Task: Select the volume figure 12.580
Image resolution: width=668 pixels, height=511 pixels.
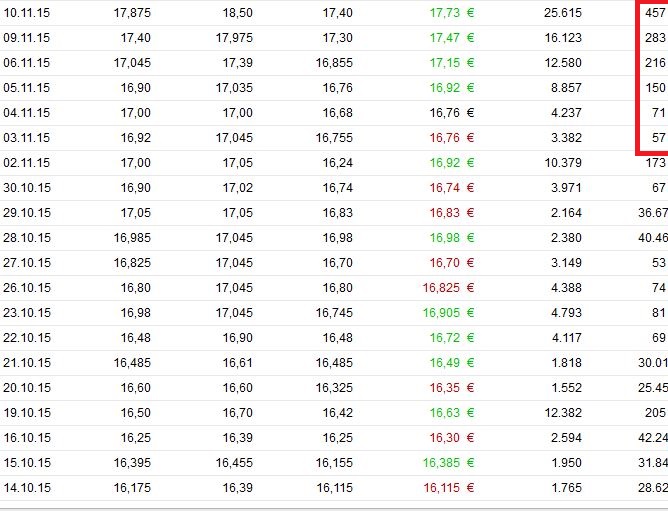Action: pos(563,62)
